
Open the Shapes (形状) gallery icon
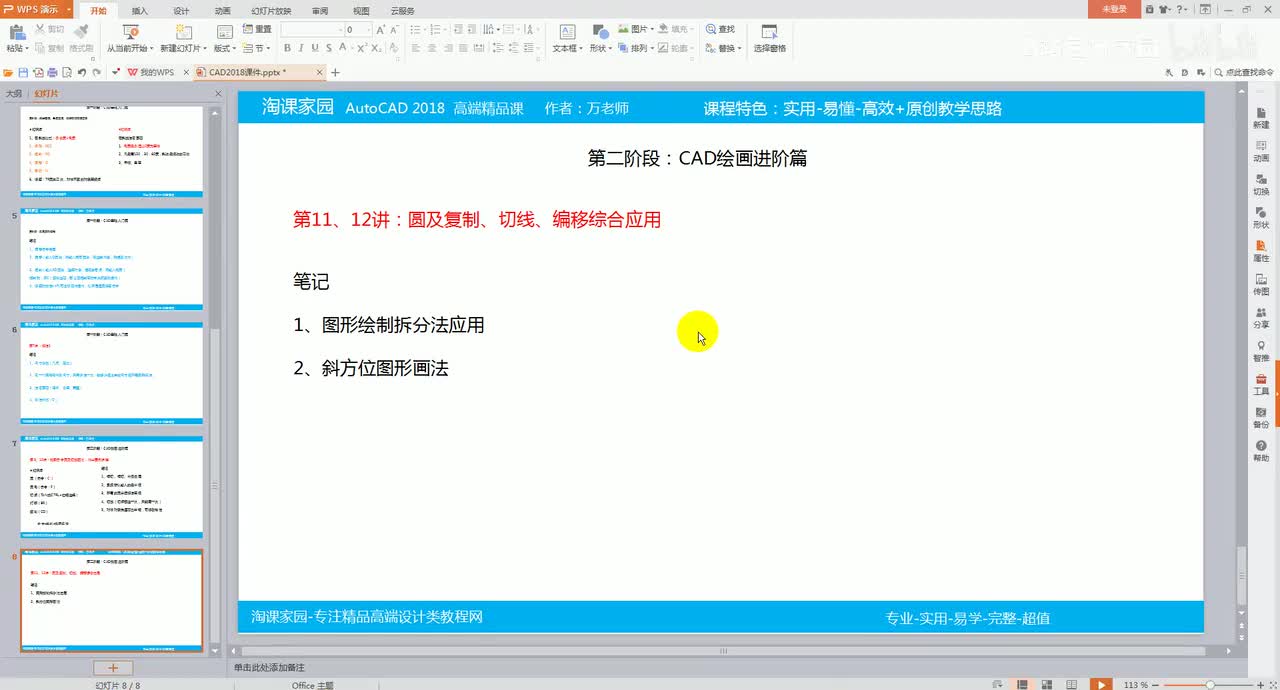(x=599, y=32)
